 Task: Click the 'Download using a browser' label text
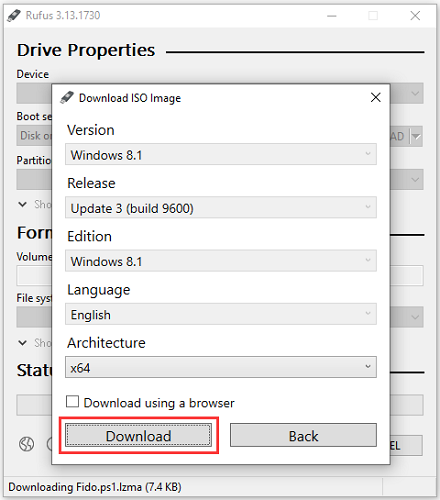(x=159, y=403)
